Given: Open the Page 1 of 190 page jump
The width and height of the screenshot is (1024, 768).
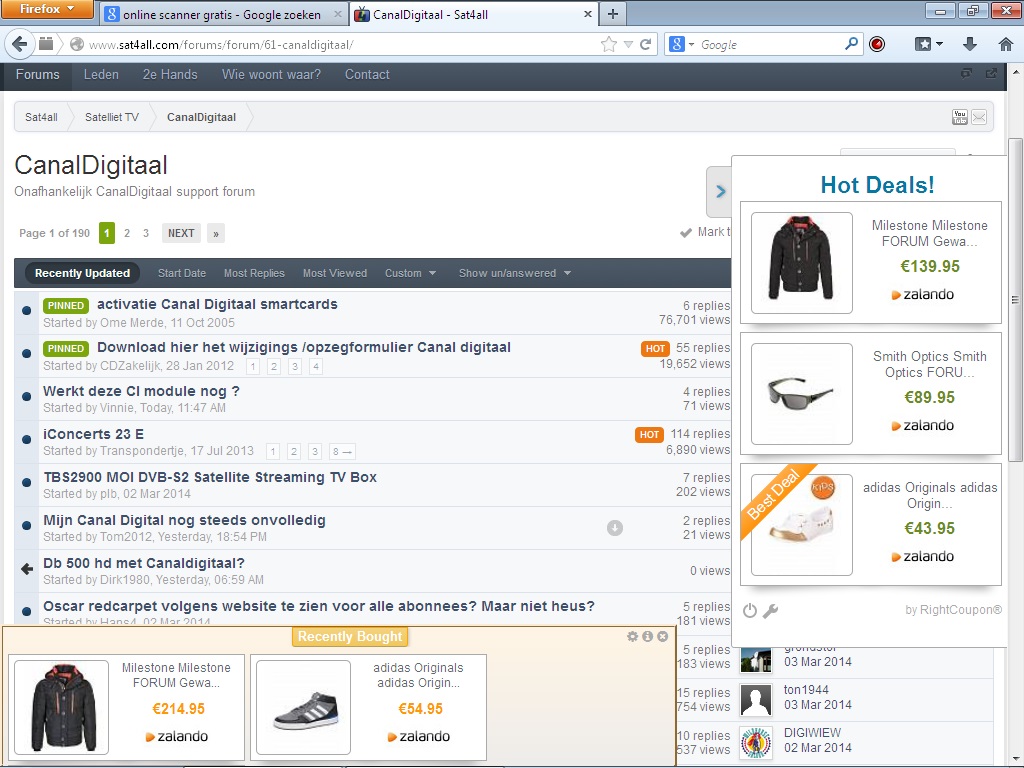Looking at the screenshot, I should (x=54, y=233).
